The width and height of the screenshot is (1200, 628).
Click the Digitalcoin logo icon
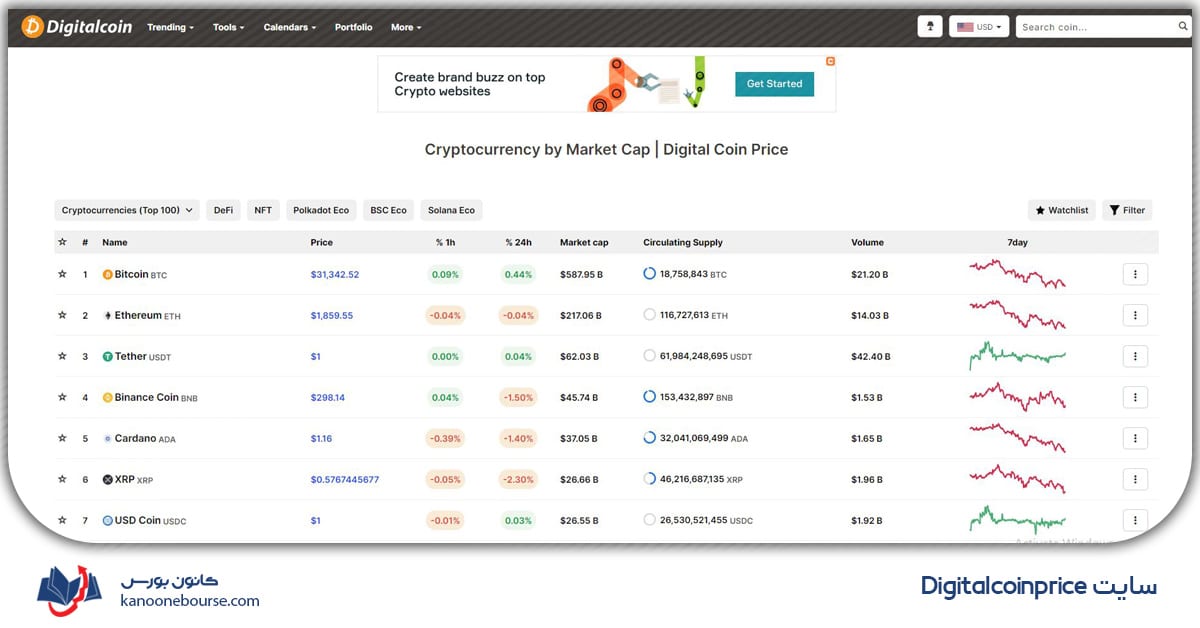[32, 27]
